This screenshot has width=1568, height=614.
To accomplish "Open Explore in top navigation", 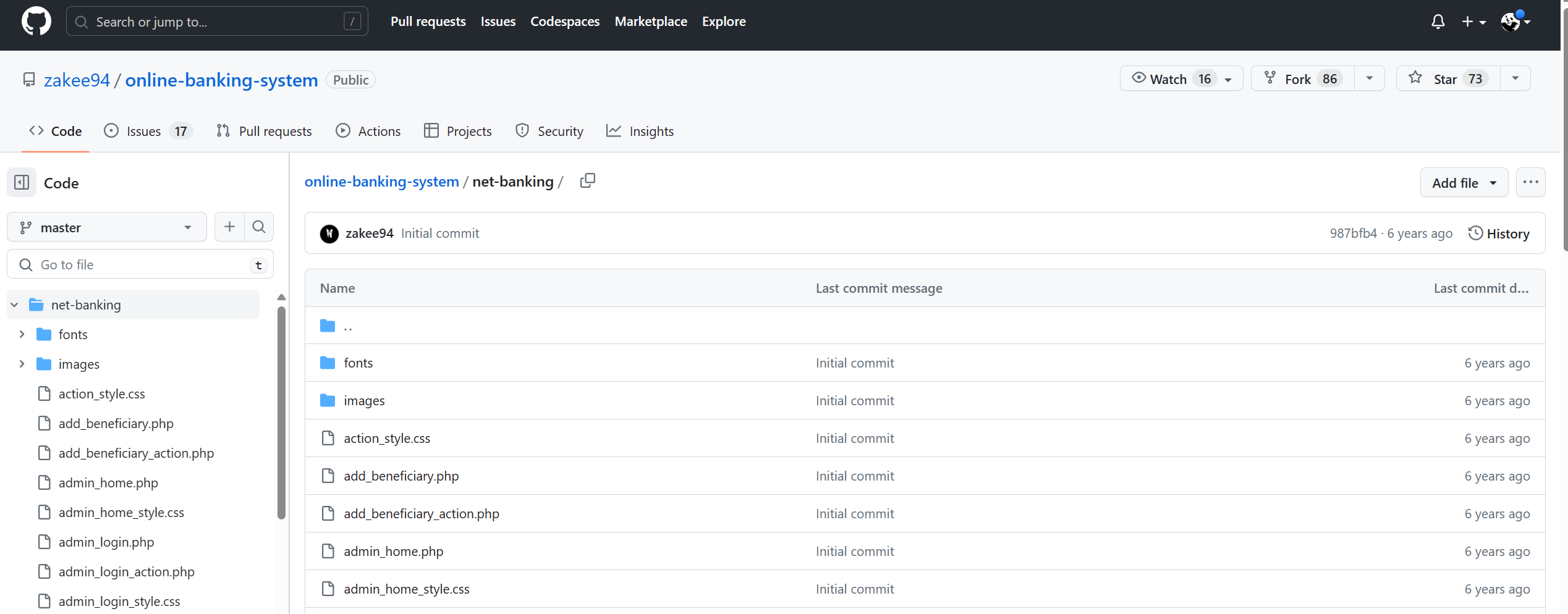I will (x=724, y=22).
